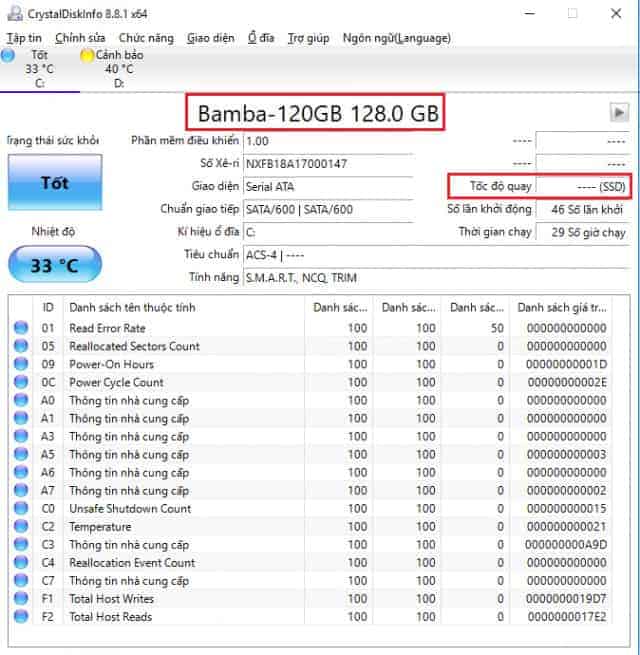Click threshold value 50 in Read Error Rate row
Image resolution: width=640 pixels, height=655 pixels.
[497, 328]
